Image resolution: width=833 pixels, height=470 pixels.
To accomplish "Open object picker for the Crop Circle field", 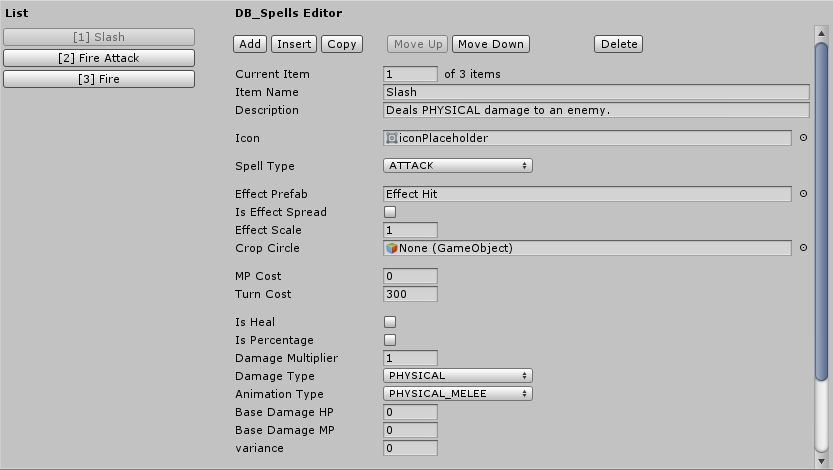I will [803, 247].
